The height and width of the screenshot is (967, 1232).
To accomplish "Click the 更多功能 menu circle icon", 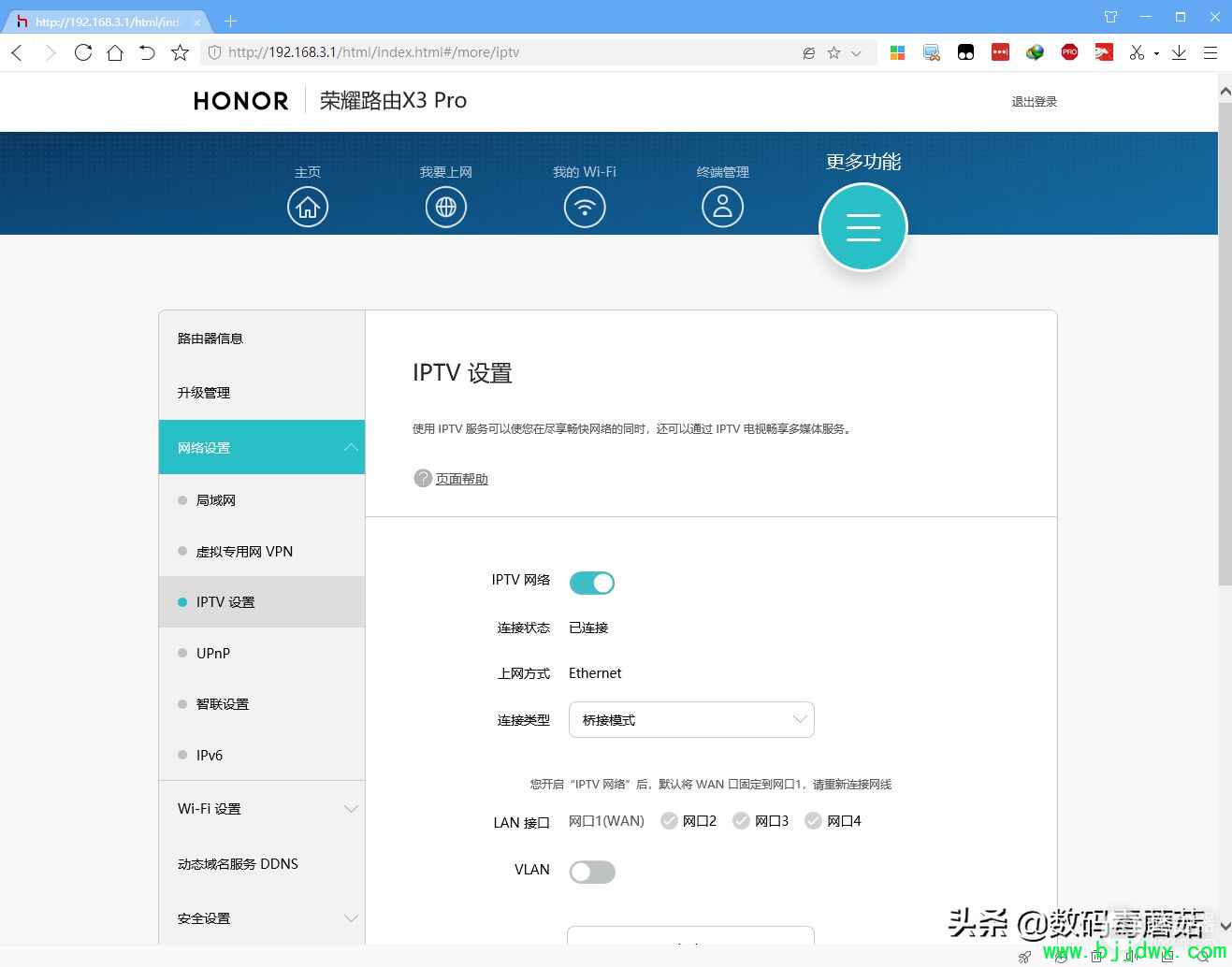I will [863, 227].
